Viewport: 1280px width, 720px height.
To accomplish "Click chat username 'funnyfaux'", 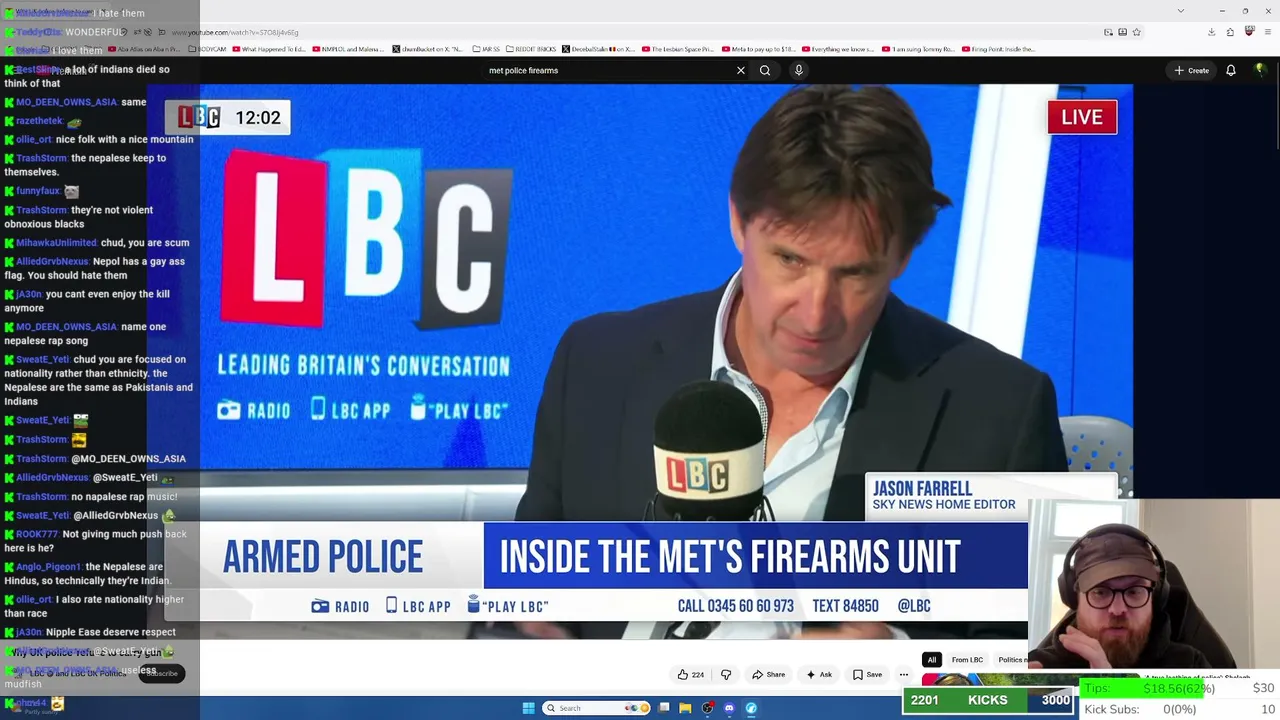I will (x=38, y=191).
